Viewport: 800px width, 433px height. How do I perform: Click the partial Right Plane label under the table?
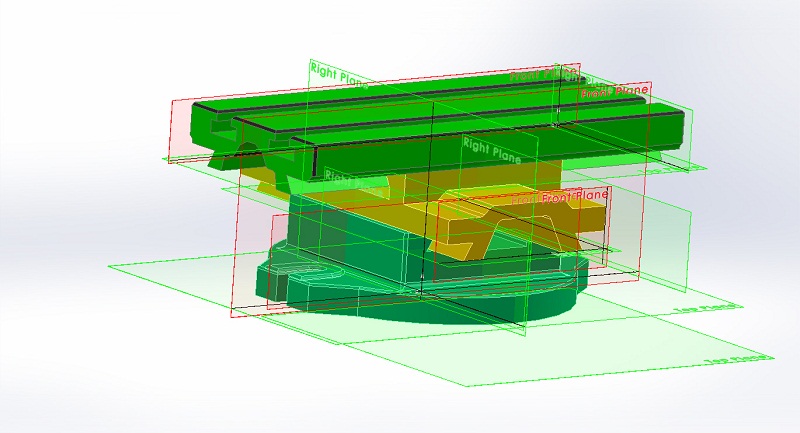pos(338,175)
